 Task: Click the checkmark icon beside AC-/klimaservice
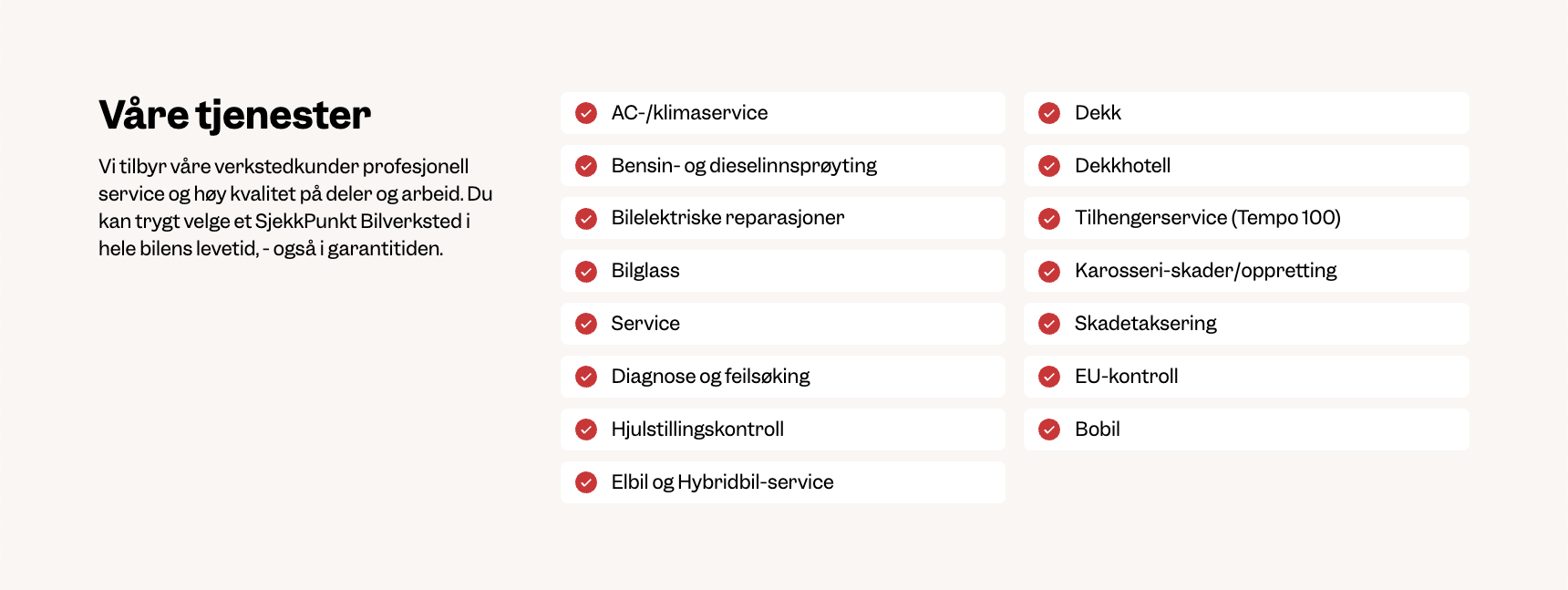click(586, 113)
